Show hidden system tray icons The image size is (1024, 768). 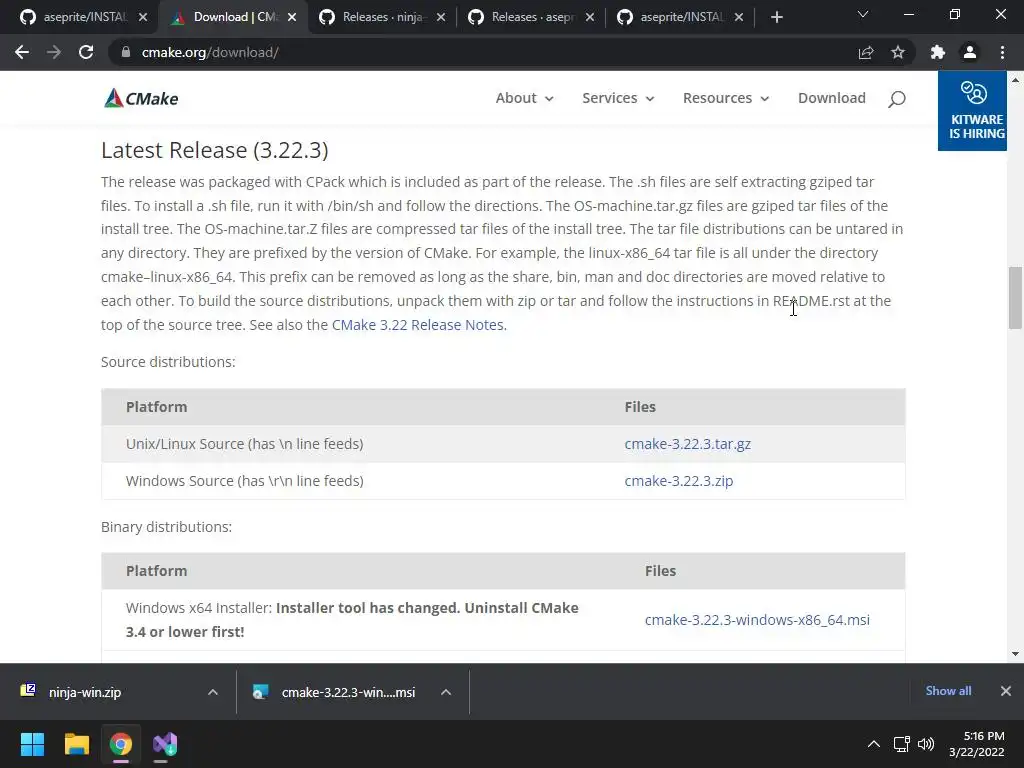(873, 744)
